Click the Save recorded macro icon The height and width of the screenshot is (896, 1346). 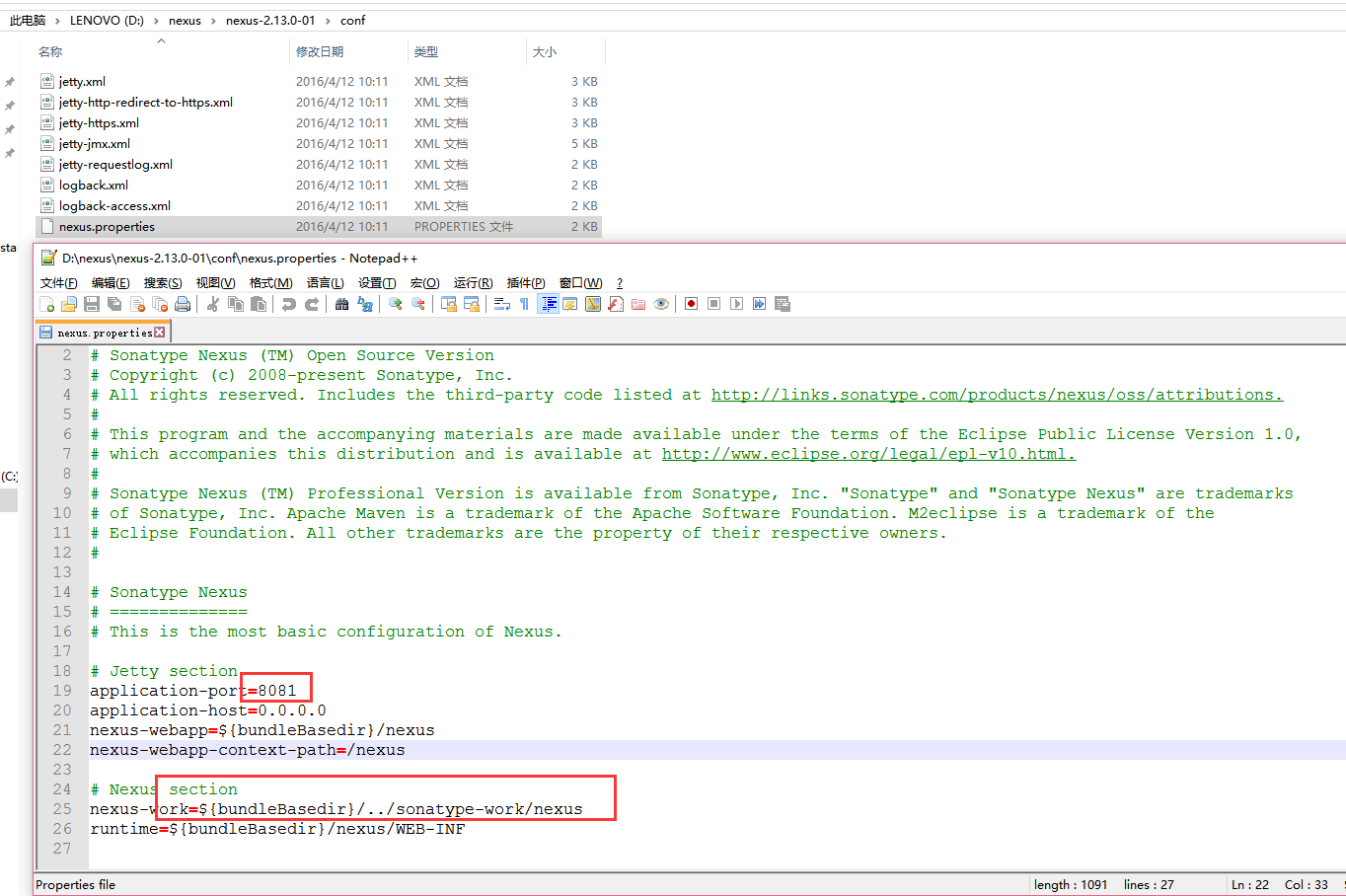(782, 304)
